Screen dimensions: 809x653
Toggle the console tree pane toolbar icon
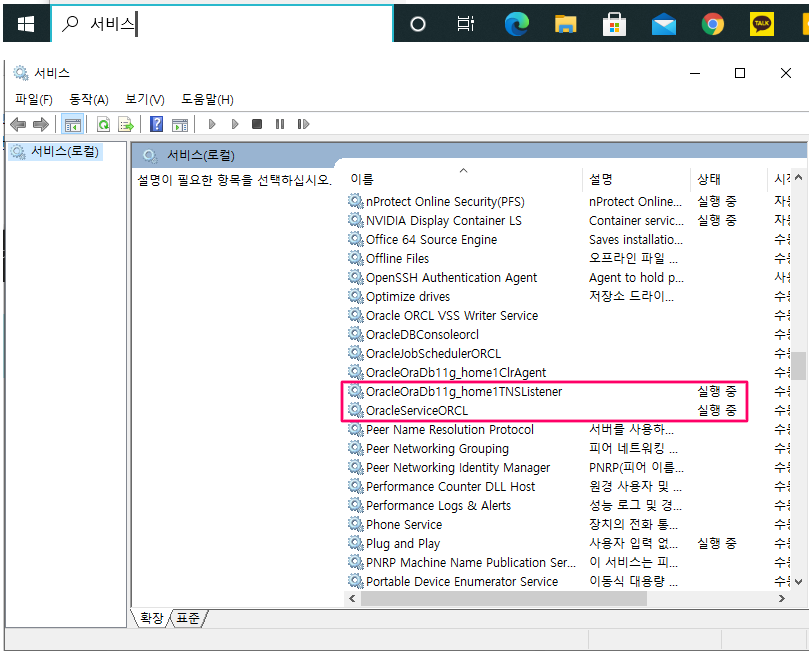(x=72, y=124)
